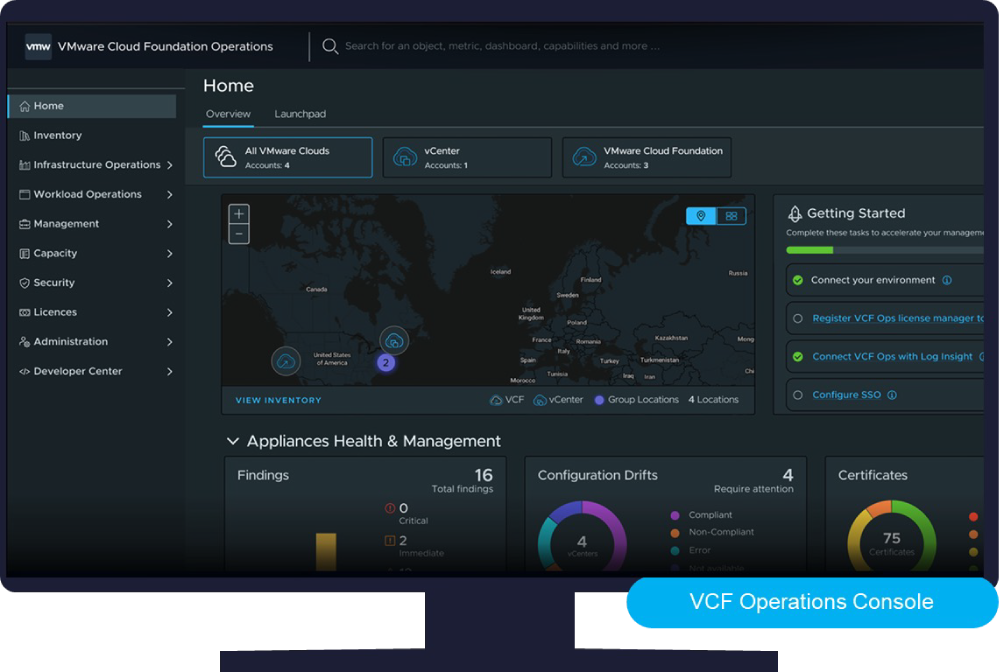
Task: Collapse the Appliances Health & Management section
Action: 233,440
